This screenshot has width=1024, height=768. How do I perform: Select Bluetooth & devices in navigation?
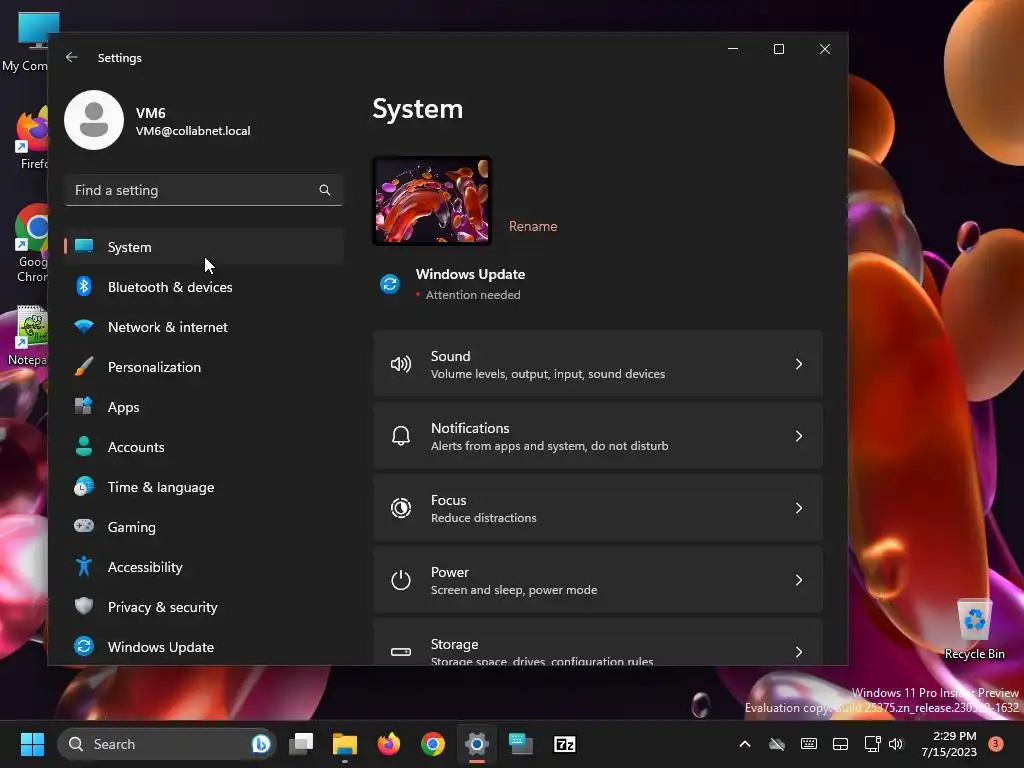tap(204, 287)
